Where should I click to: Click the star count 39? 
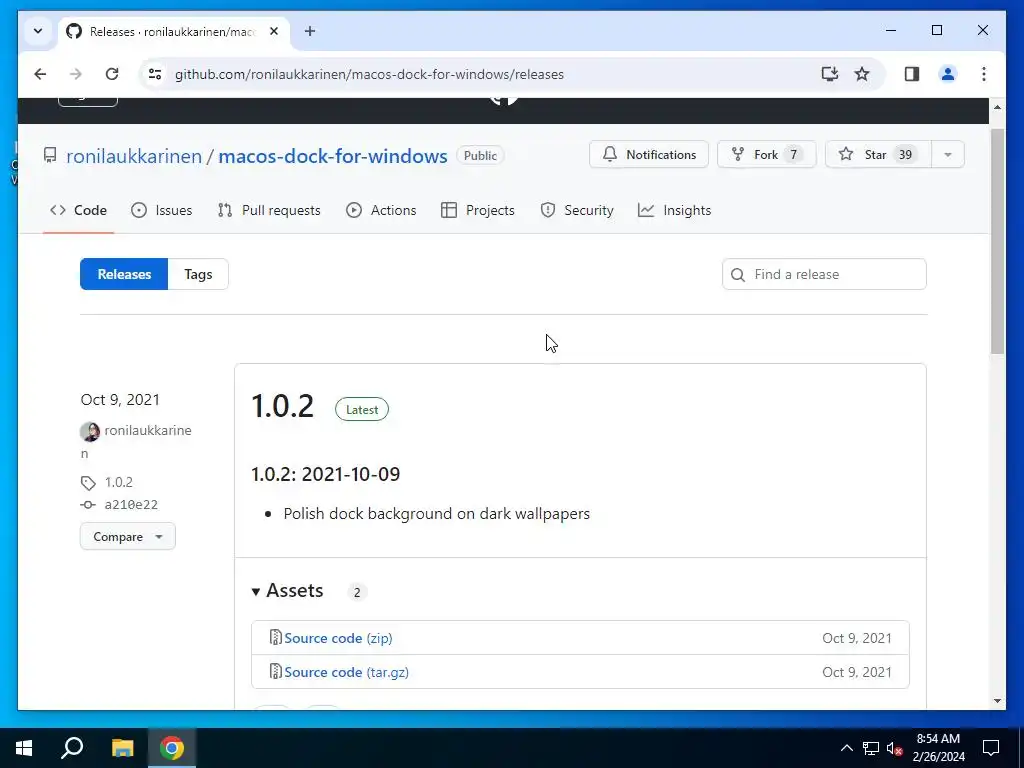(905, 155)
